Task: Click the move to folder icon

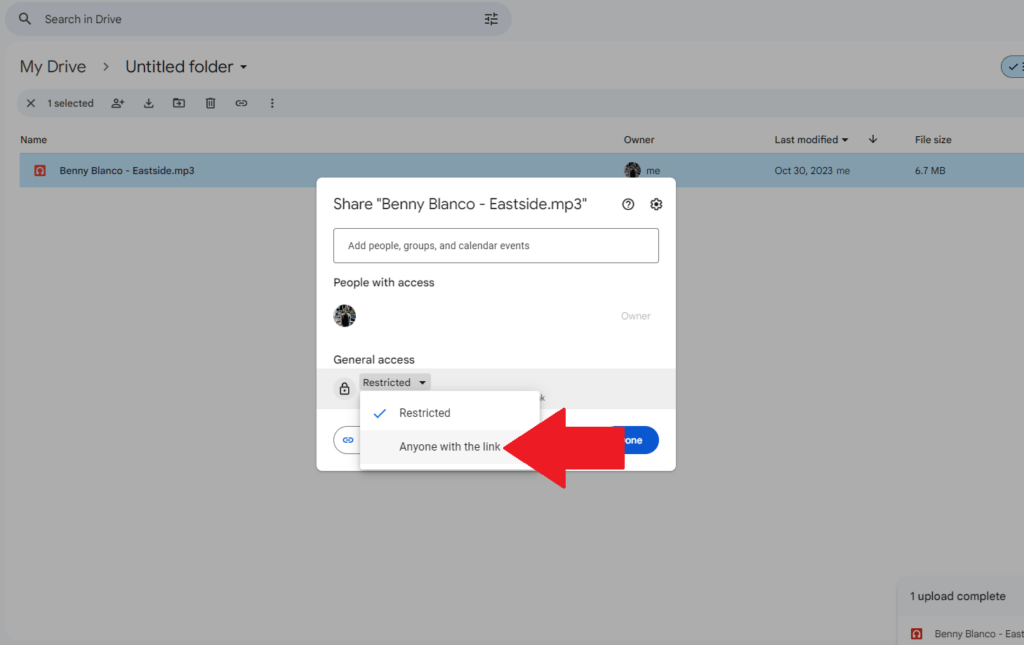Action: 179,103
